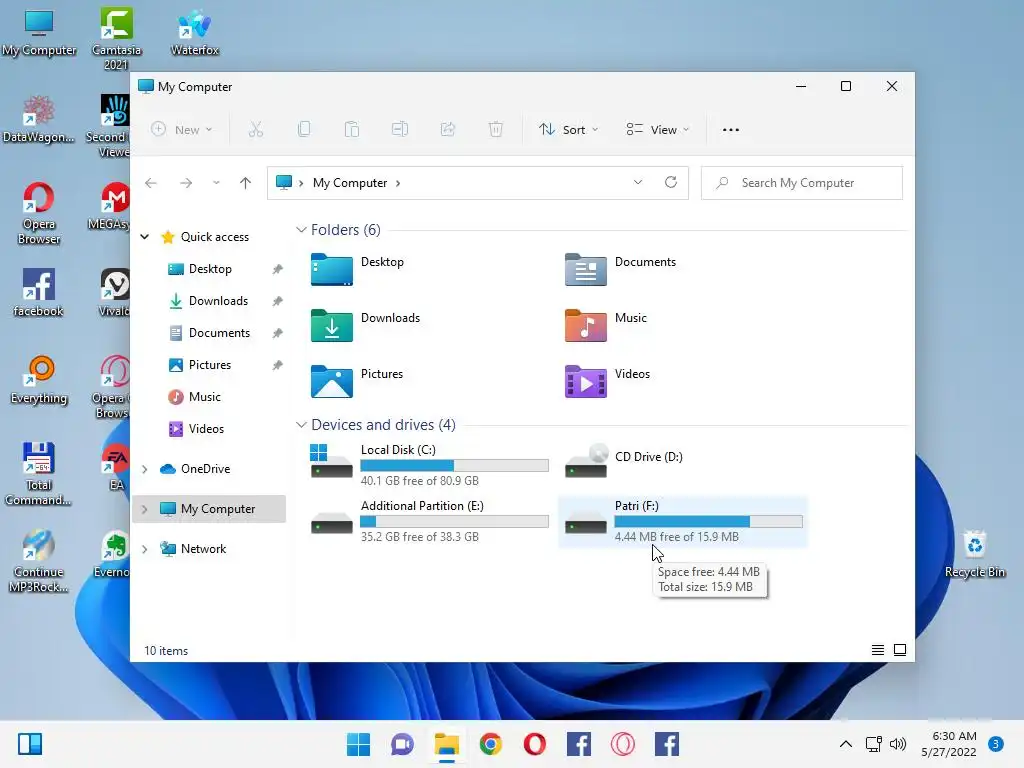
Task: Click My Computer in the address breadcrumb
Action: pos(350,183)
